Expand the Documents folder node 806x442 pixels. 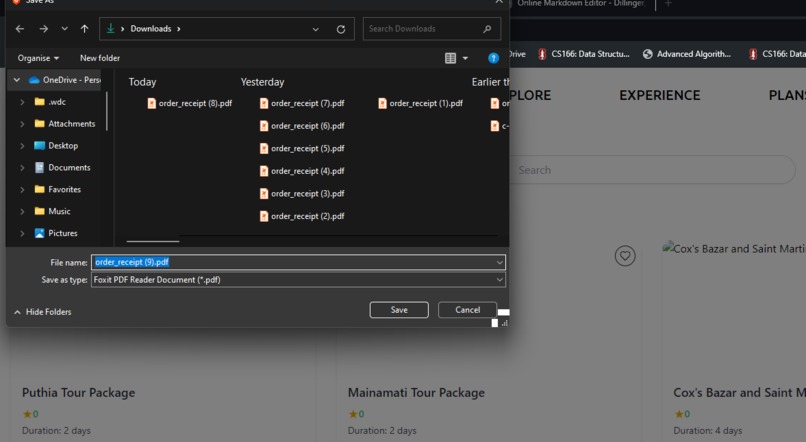click(22, 168)
